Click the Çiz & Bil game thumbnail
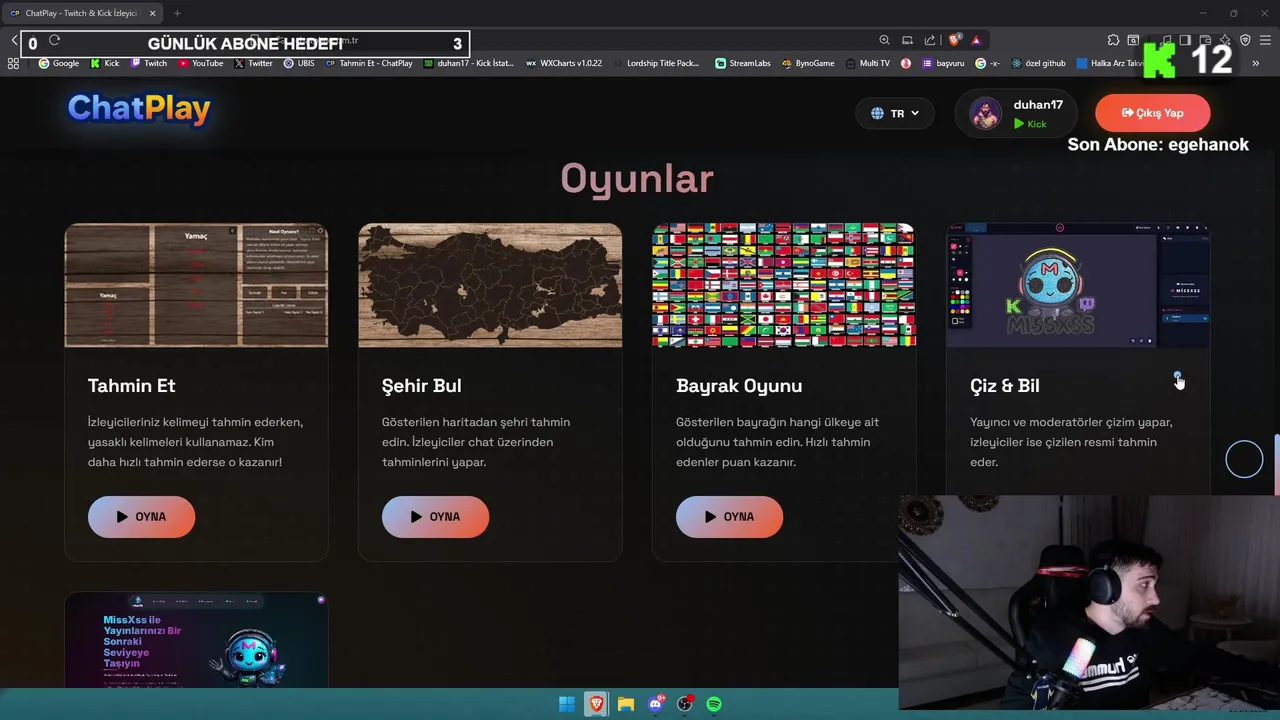Image resolution: width=1280 pixels, height=720 pixels. pyautogui.click(x=1078, y=285)
